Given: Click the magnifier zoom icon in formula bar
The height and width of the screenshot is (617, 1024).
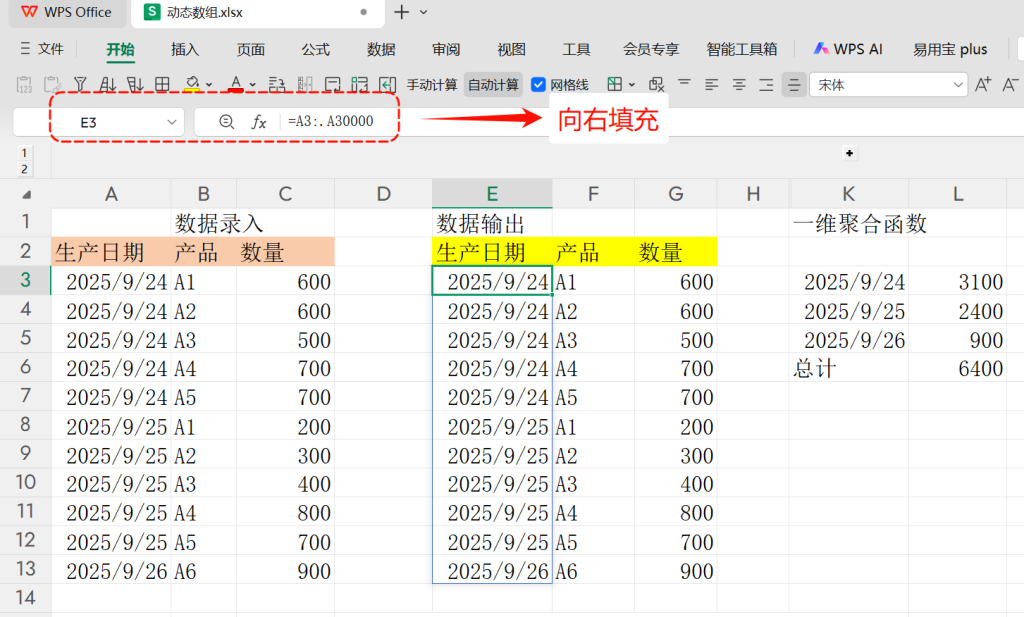Looking at the screenshot, I should 227,122.
